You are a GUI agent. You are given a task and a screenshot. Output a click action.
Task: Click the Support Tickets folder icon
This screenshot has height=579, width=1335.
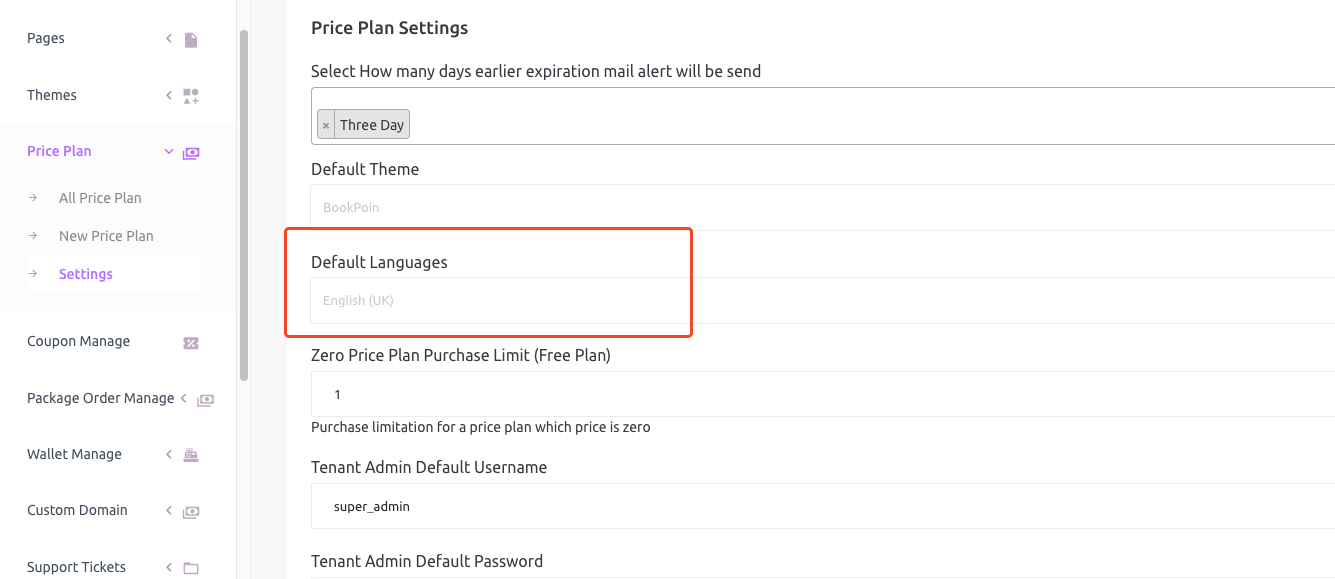191,568
